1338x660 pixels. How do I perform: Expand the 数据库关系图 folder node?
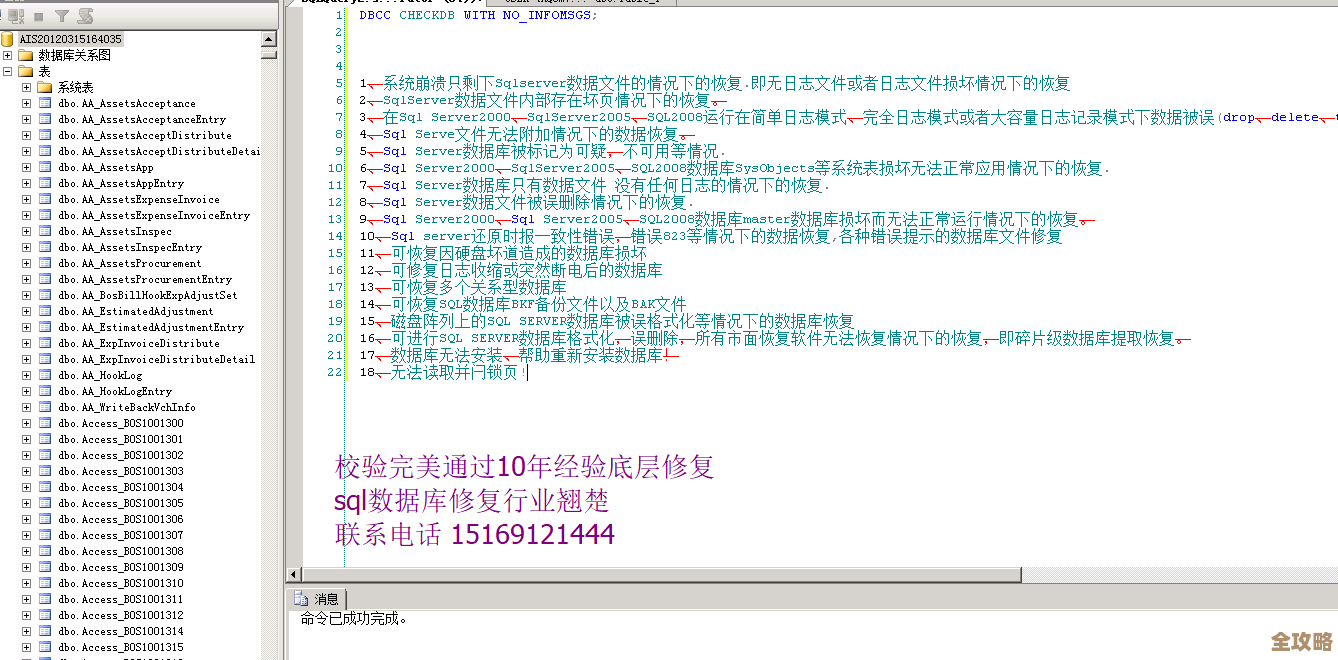[7, 56]
